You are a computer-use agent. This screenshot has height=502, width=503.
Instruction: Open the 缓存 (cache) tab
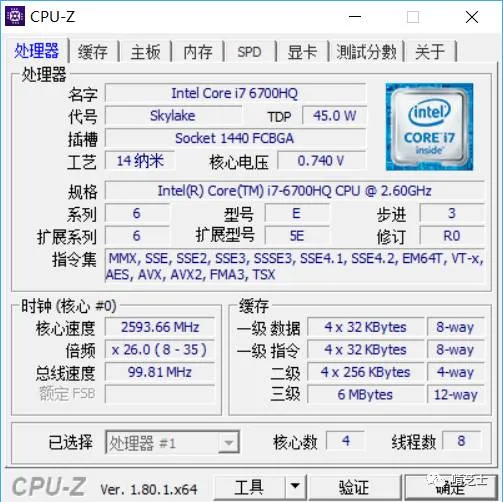(x=93, y=52)
